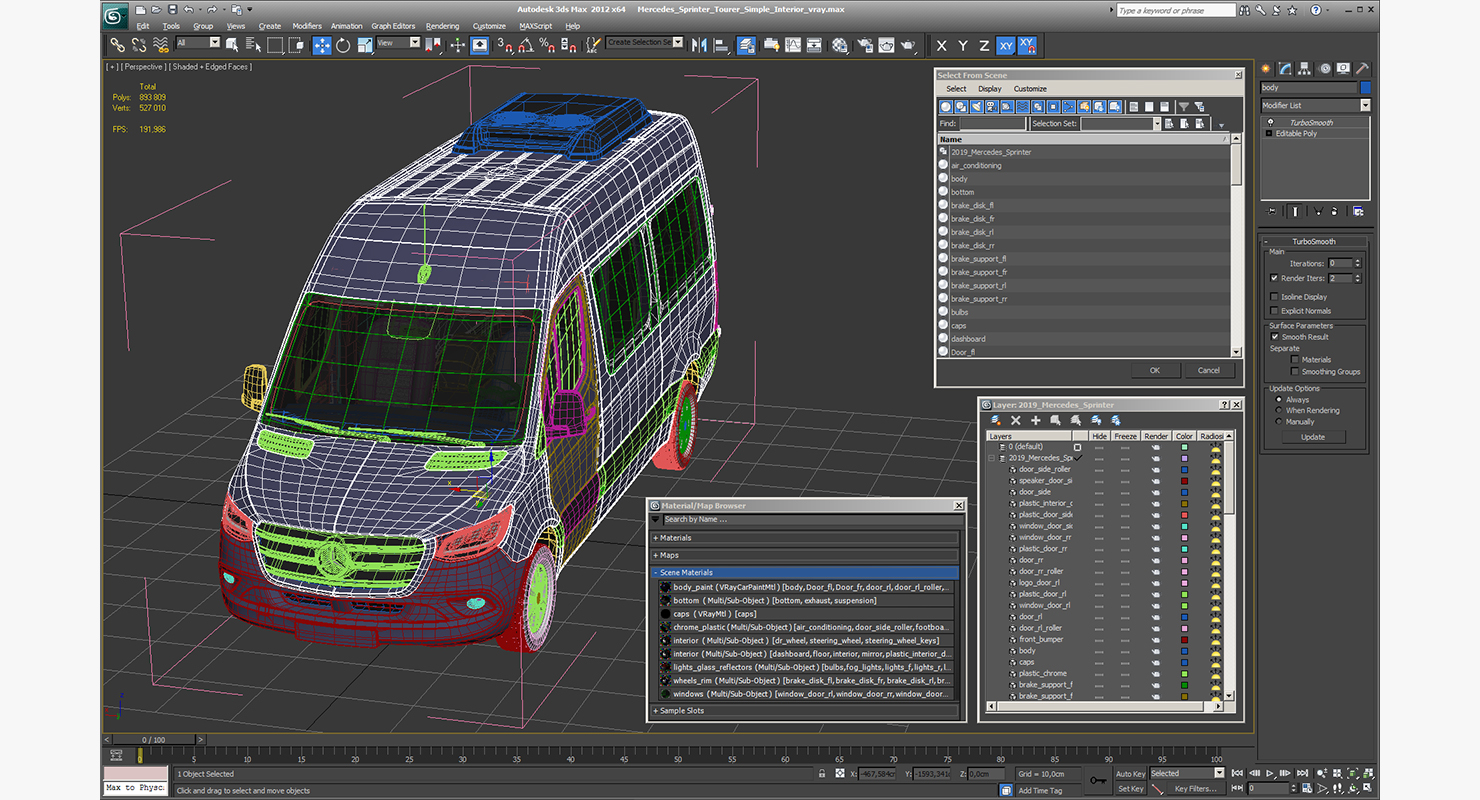The width and height of the screenshot is (1480, 800).
Task: Open the Modifier List dropdown
Action: click(1315, 105)
